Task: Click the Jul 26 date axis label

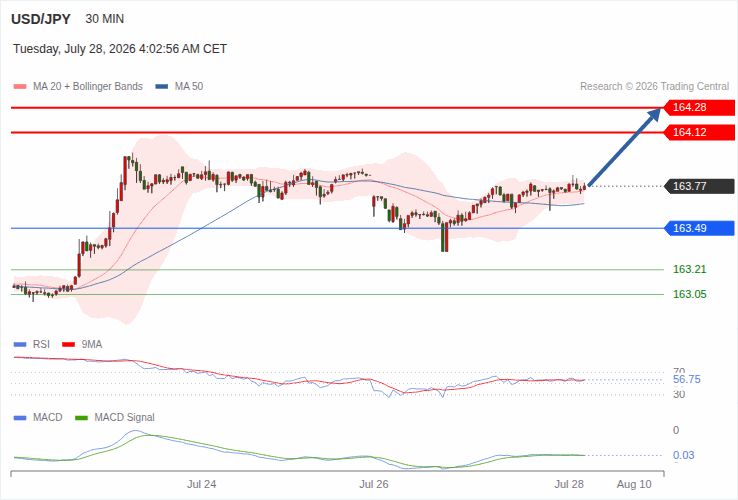Action: [374, 484]
